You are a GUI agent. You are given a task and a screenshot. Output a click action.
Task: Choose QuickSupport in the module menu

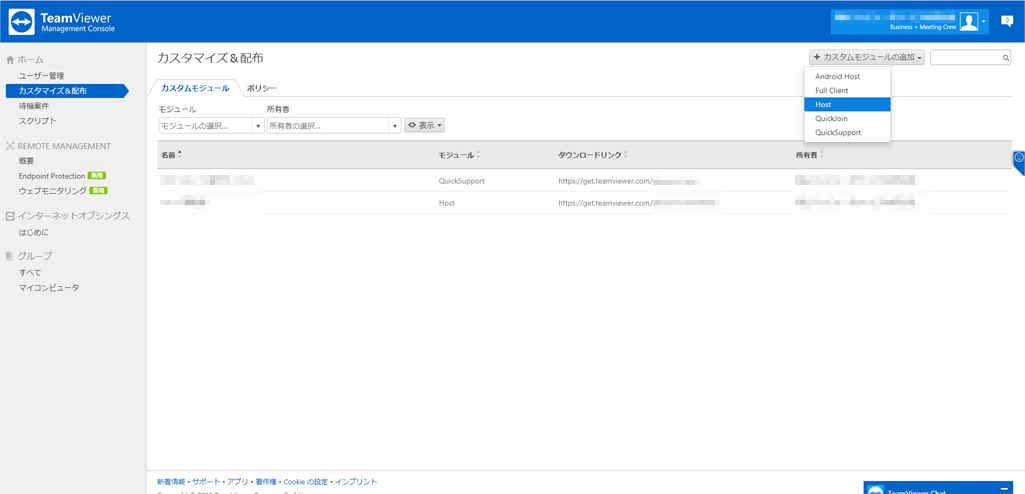[847, 132]
